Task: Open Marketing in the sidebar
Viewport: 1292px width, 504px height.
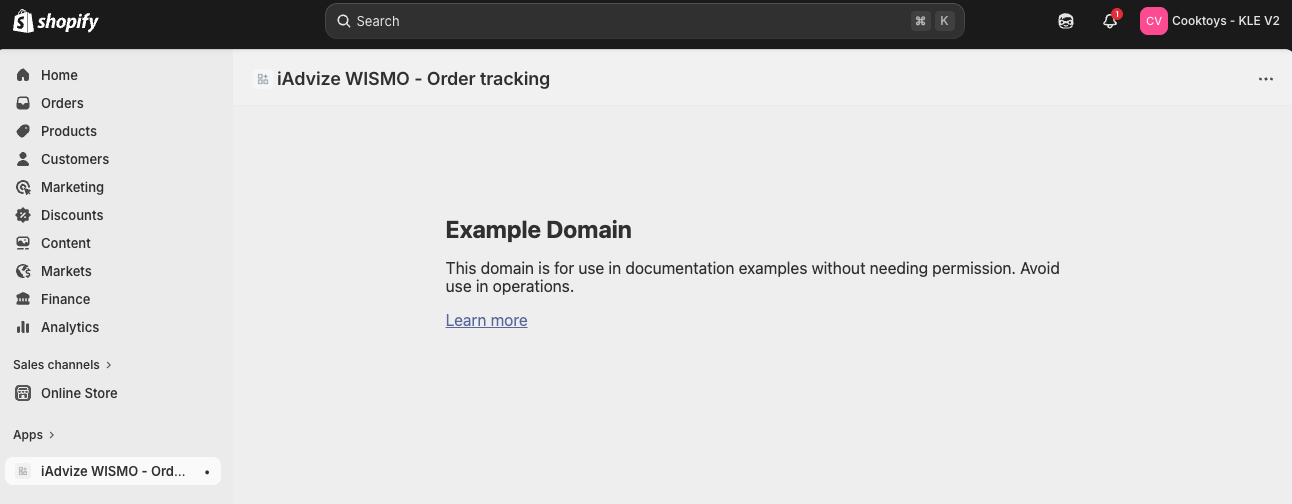Action: [x=72, y=187]
